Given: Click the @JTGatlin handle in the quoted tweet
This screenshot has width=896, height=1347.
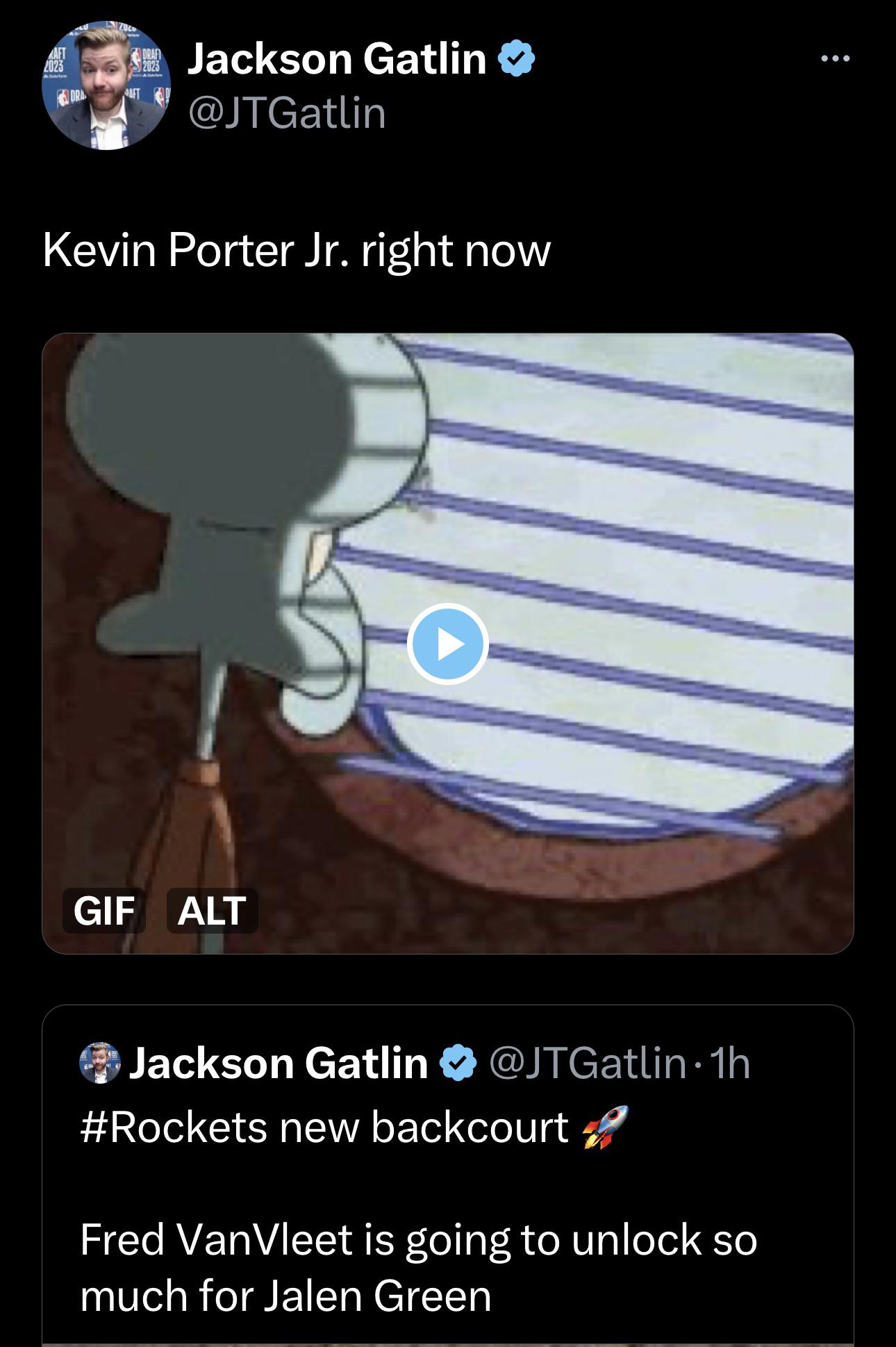Looking at the screenshot, I should pyautogui.click(x=587, y=1063).
